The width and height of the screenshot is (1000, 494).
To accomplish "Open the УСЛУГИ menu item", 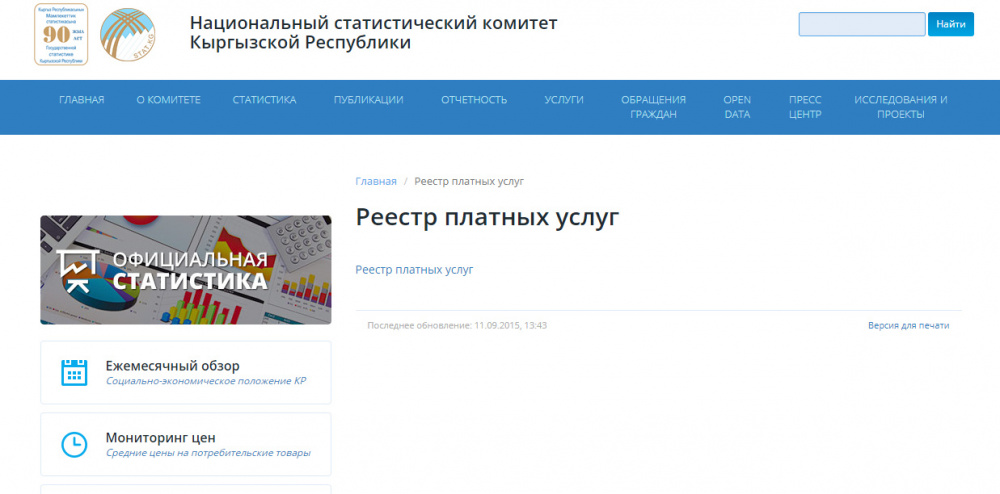I will point(564,100).
